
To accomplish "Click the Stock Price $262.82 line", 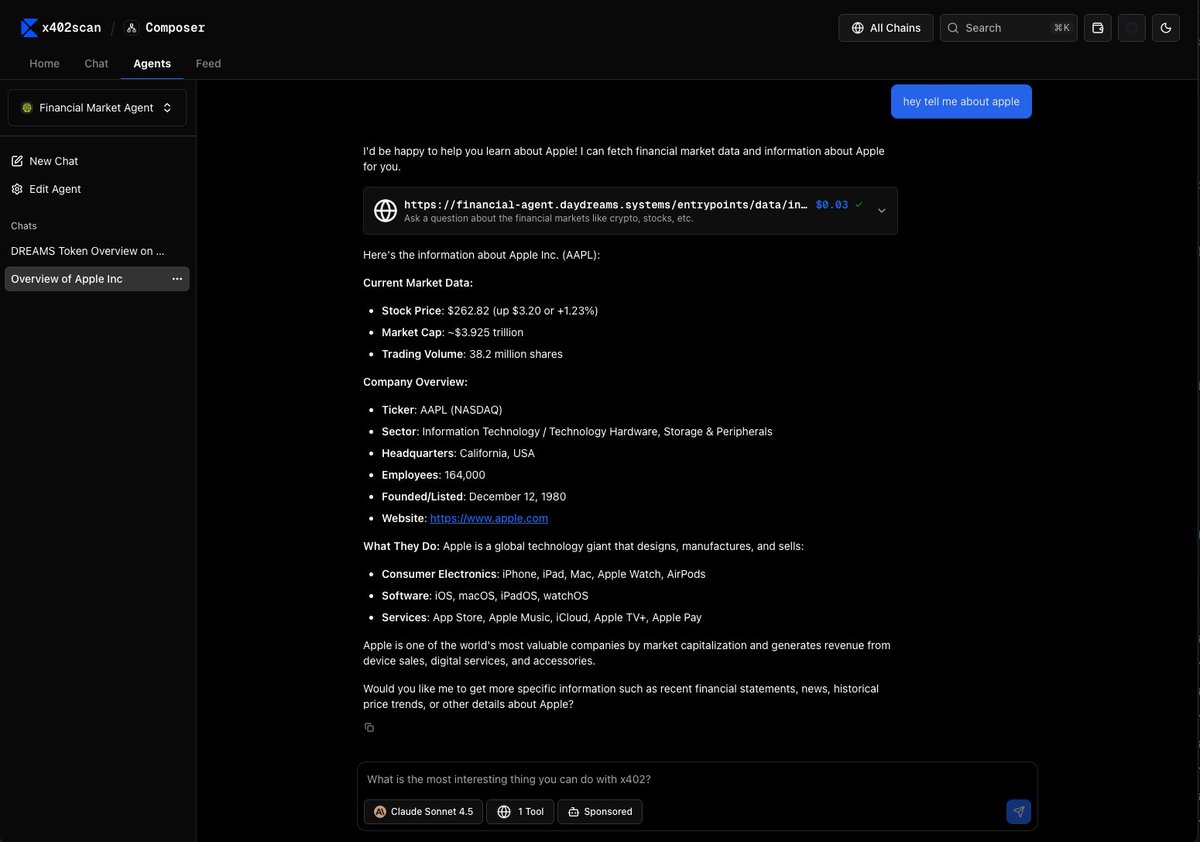I will click(490, 311).
